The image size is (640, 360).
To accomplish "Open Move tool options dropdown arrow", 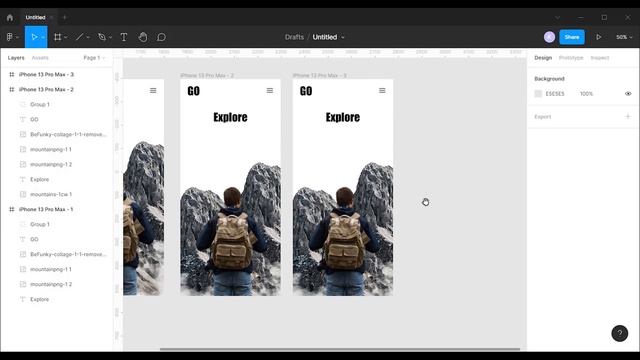I will [x=43, y=38].
